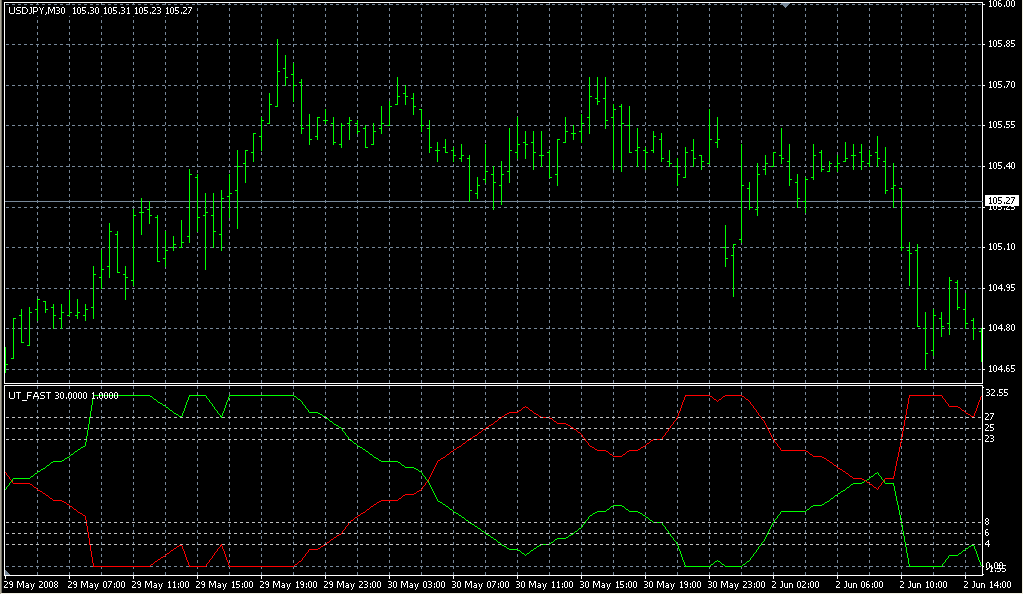
Task: Click the 105.55 price axis label
Action: click(1001, 125)
